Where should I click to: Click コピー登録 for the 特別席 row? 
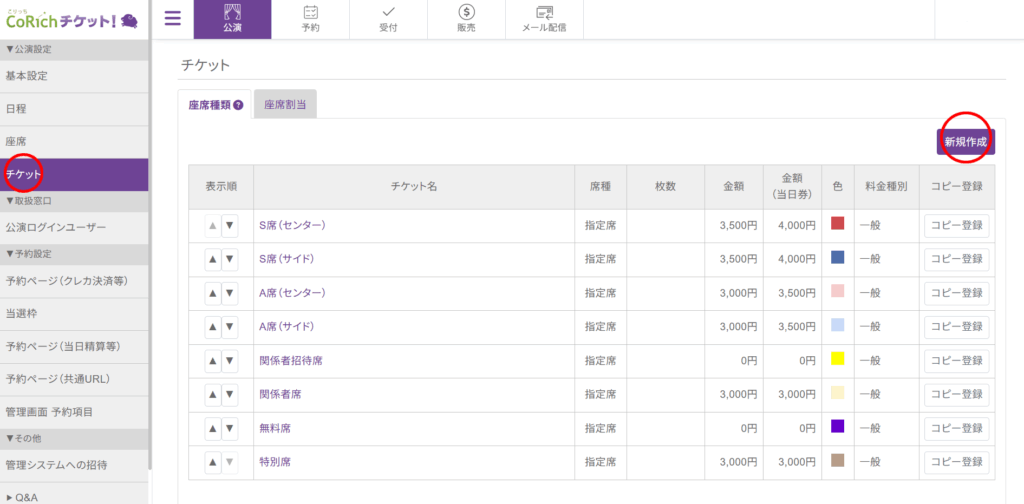956,462
